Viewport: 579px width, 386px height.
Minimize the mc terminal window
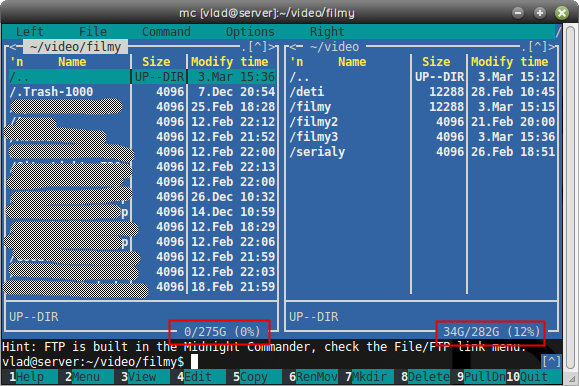[518, 13]
